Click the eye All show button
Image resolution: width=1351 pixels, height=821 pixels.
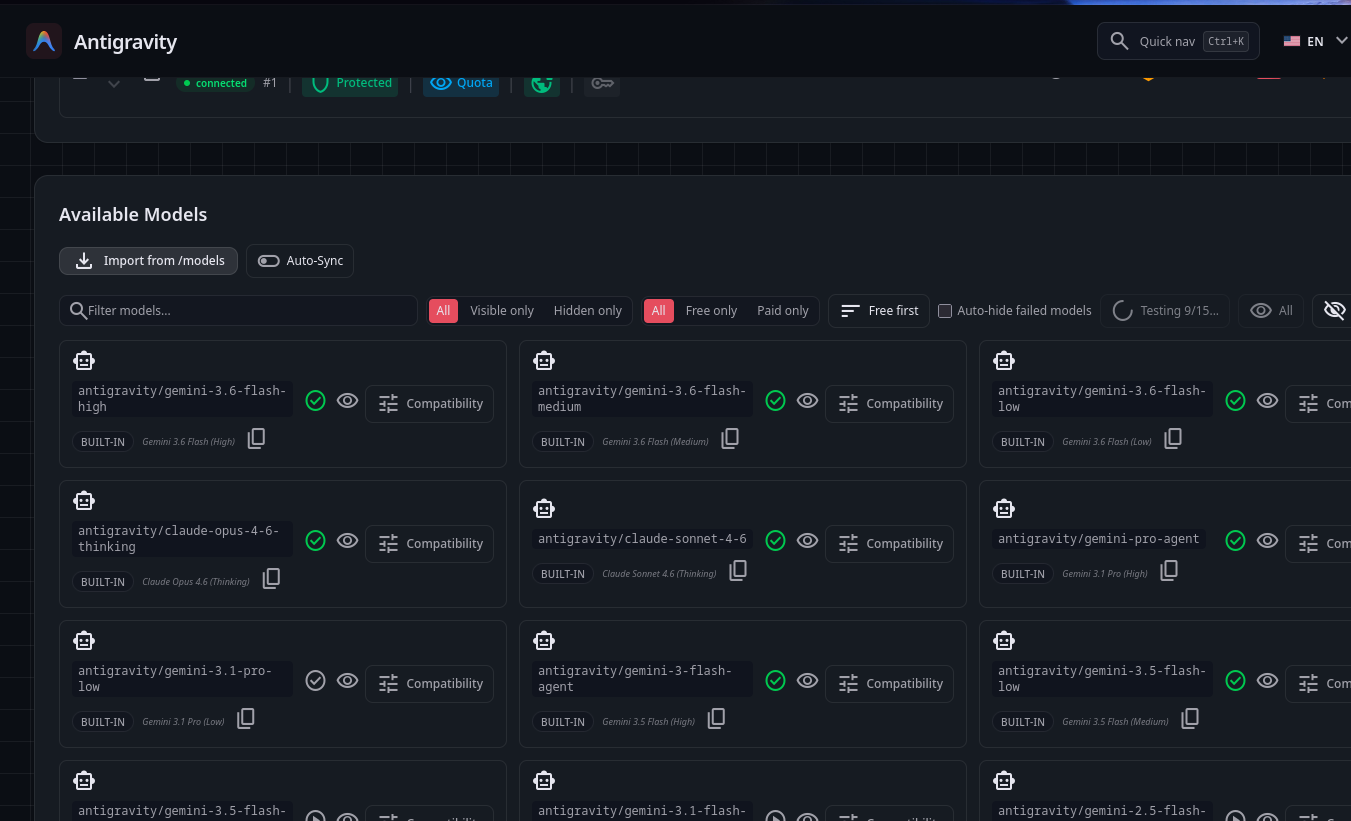1271,310
